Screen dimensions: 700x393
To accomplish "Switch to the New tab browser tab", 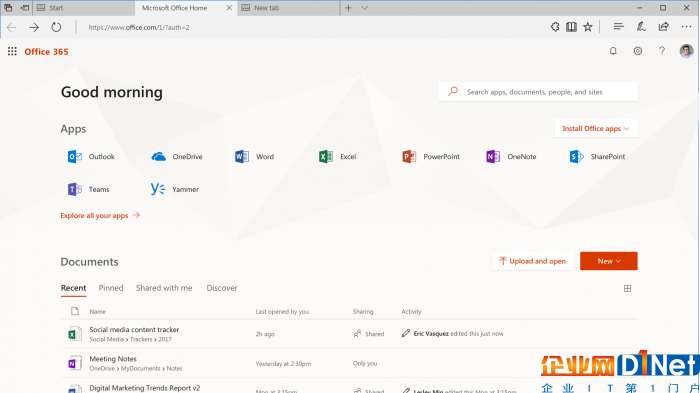I will (288, 8).
